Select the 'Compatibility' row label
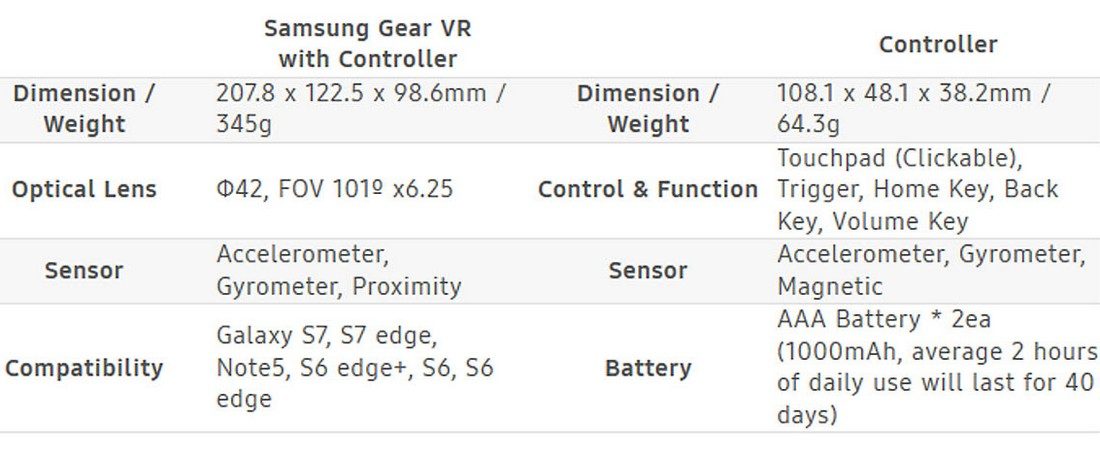1100x453 pixels. pyautogui.click(x=84, y=367)
